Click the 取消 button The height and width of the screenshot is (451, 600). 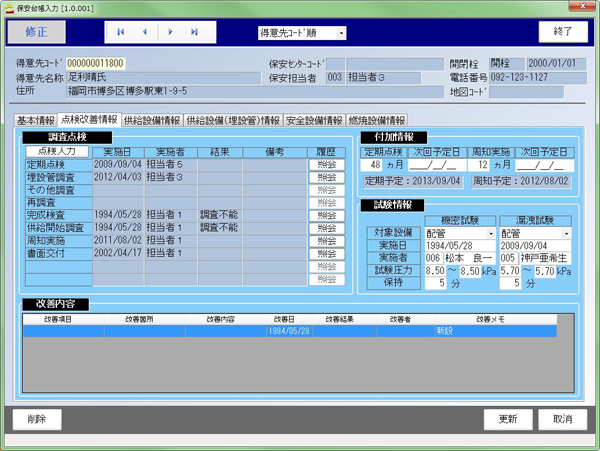point(563,419)
